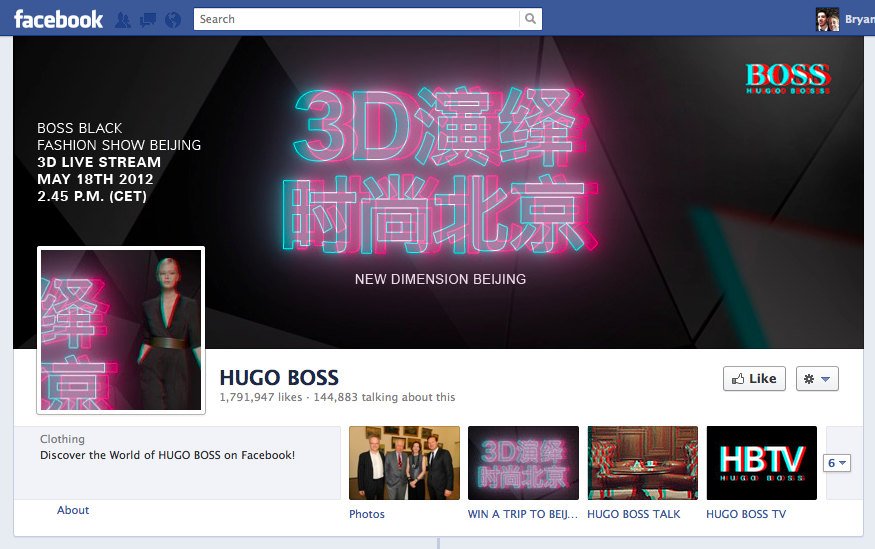The width and height of the screenshot is (875, 549).
Task: Click the HUGO BOSS TV label
Action: coord(746,514)
